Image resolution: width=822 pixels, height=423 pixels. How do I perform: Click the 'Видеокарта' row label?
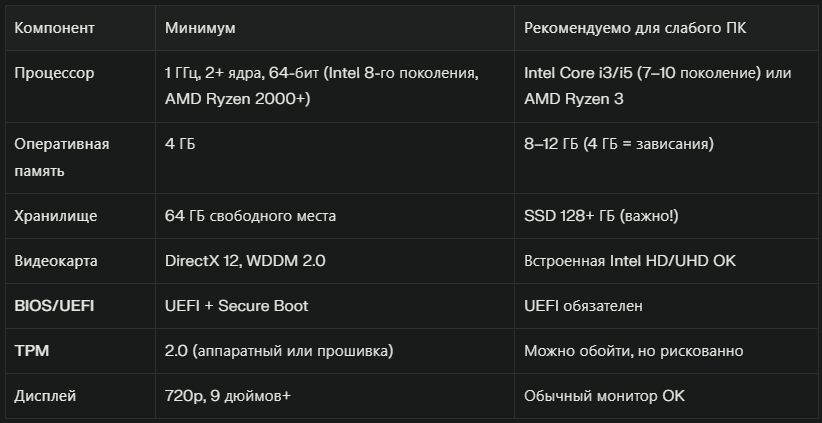pos(56,261)
